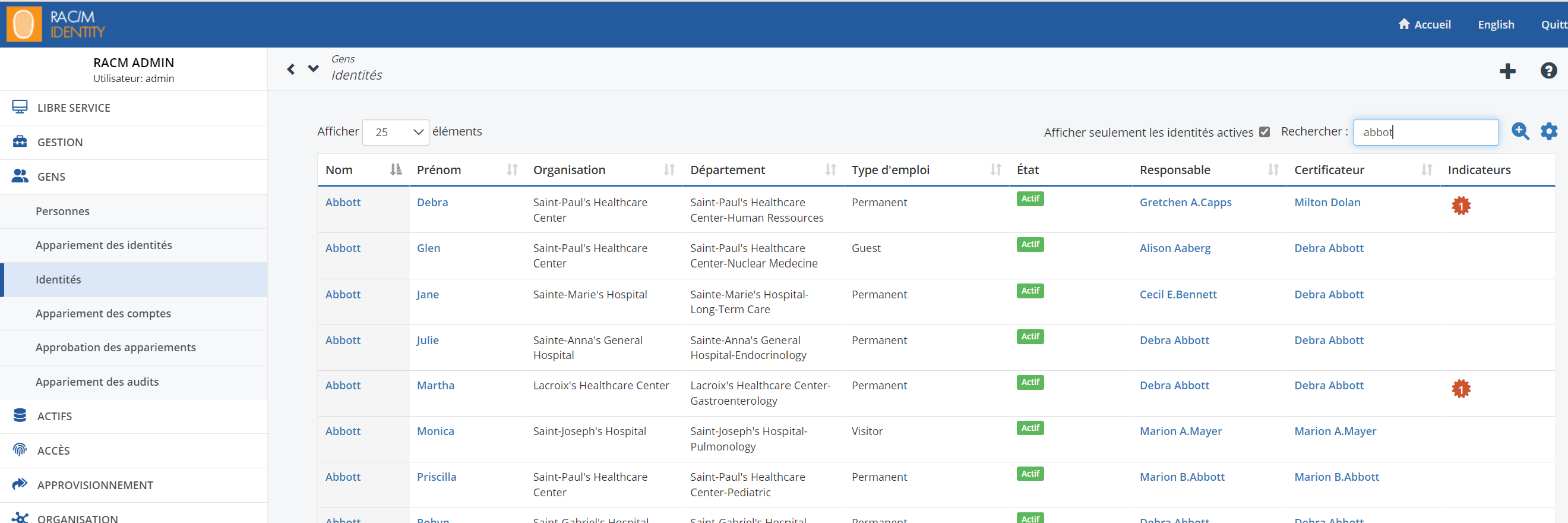
Task: Open Martha first name link
Action: 435,385
